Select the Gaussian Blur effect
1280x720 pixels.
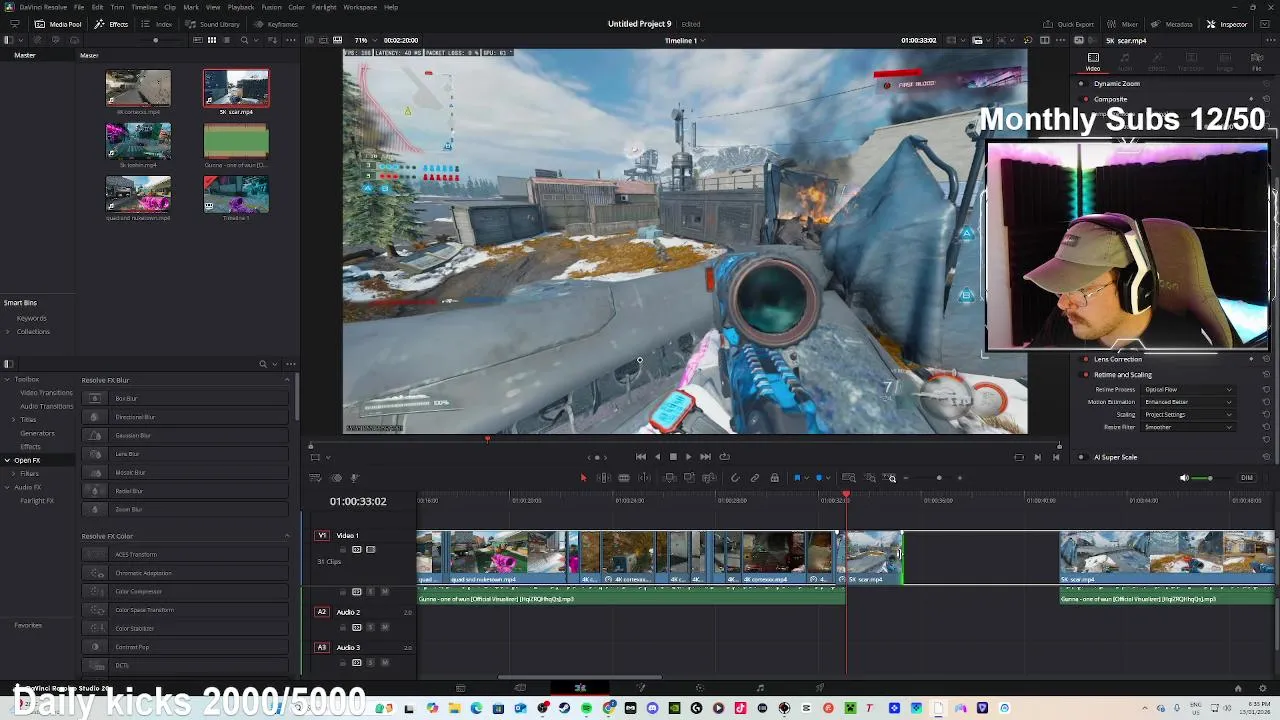185,436
